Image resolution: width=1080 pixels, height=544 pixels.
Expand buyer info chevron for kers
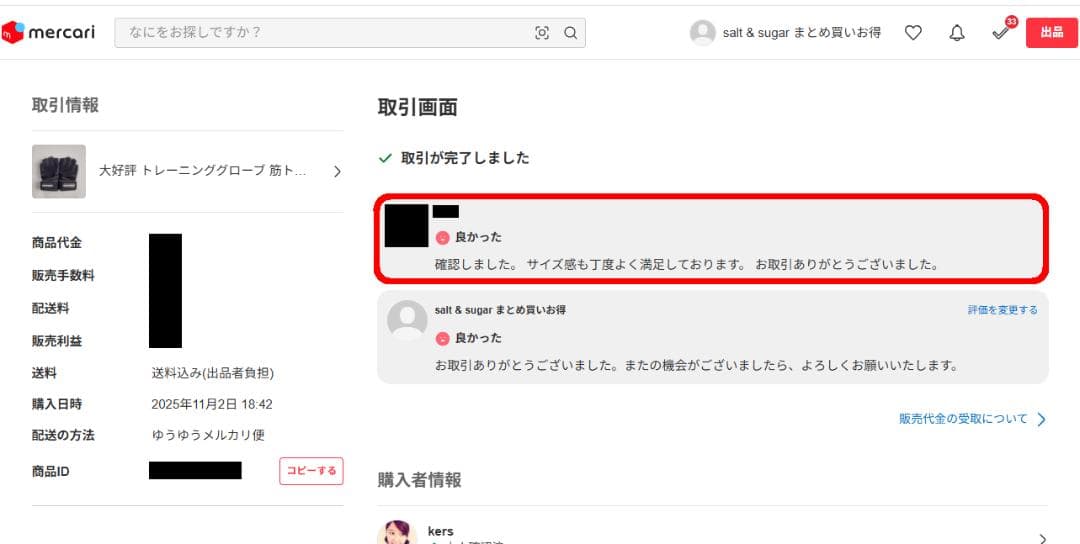pos(1042,538)
